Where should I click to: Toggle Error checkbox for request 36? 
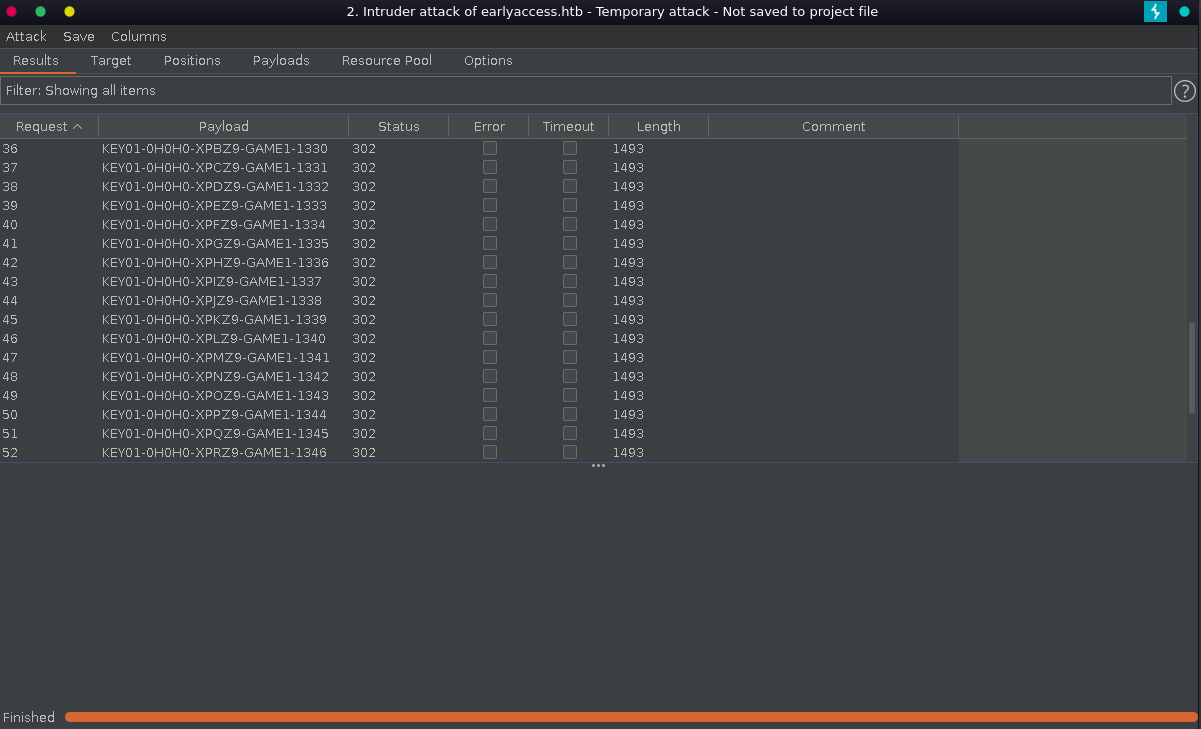(489, 148)
